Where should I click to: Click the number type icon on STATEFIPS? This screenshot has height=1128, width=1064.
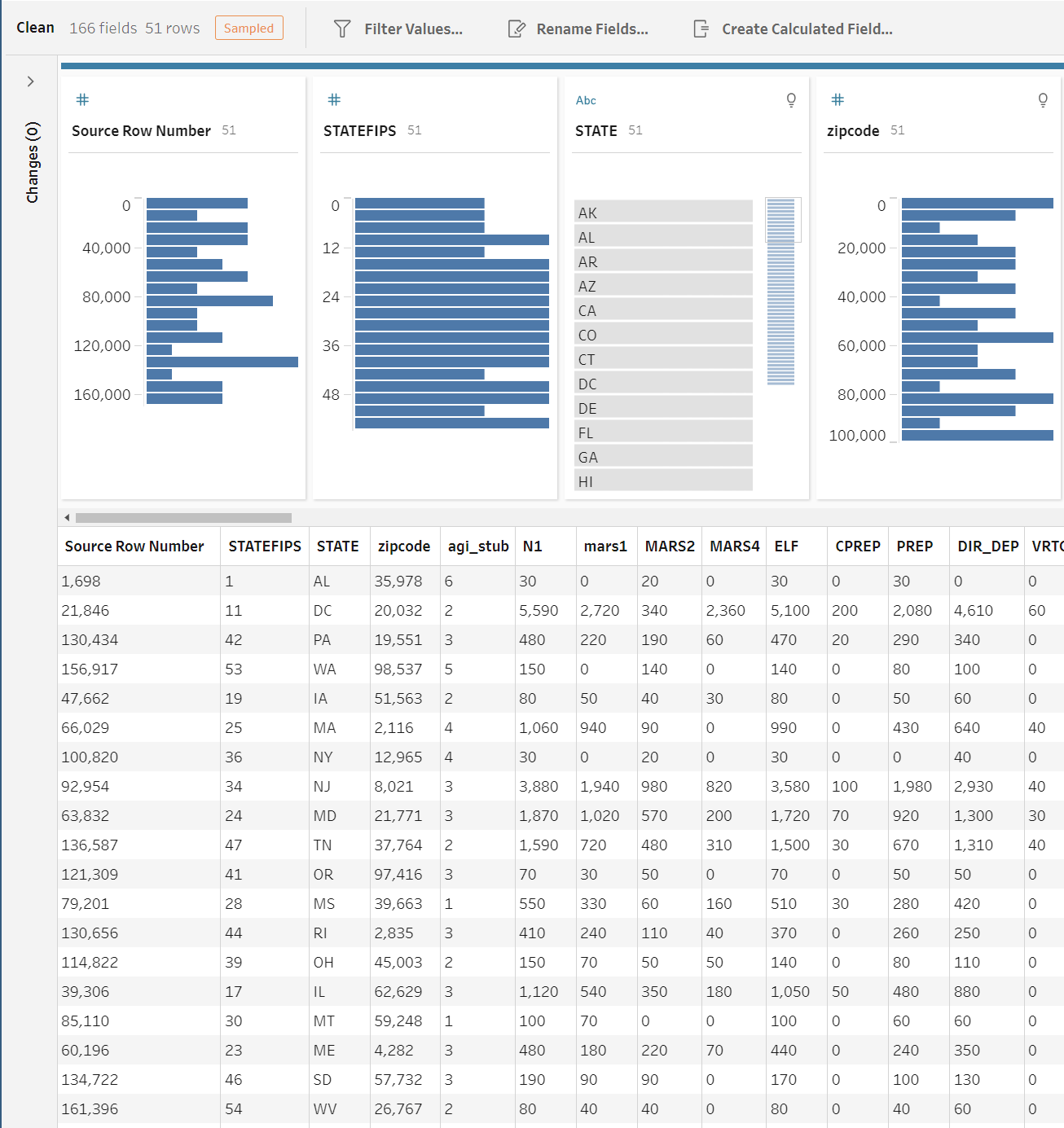coord(334,99)
